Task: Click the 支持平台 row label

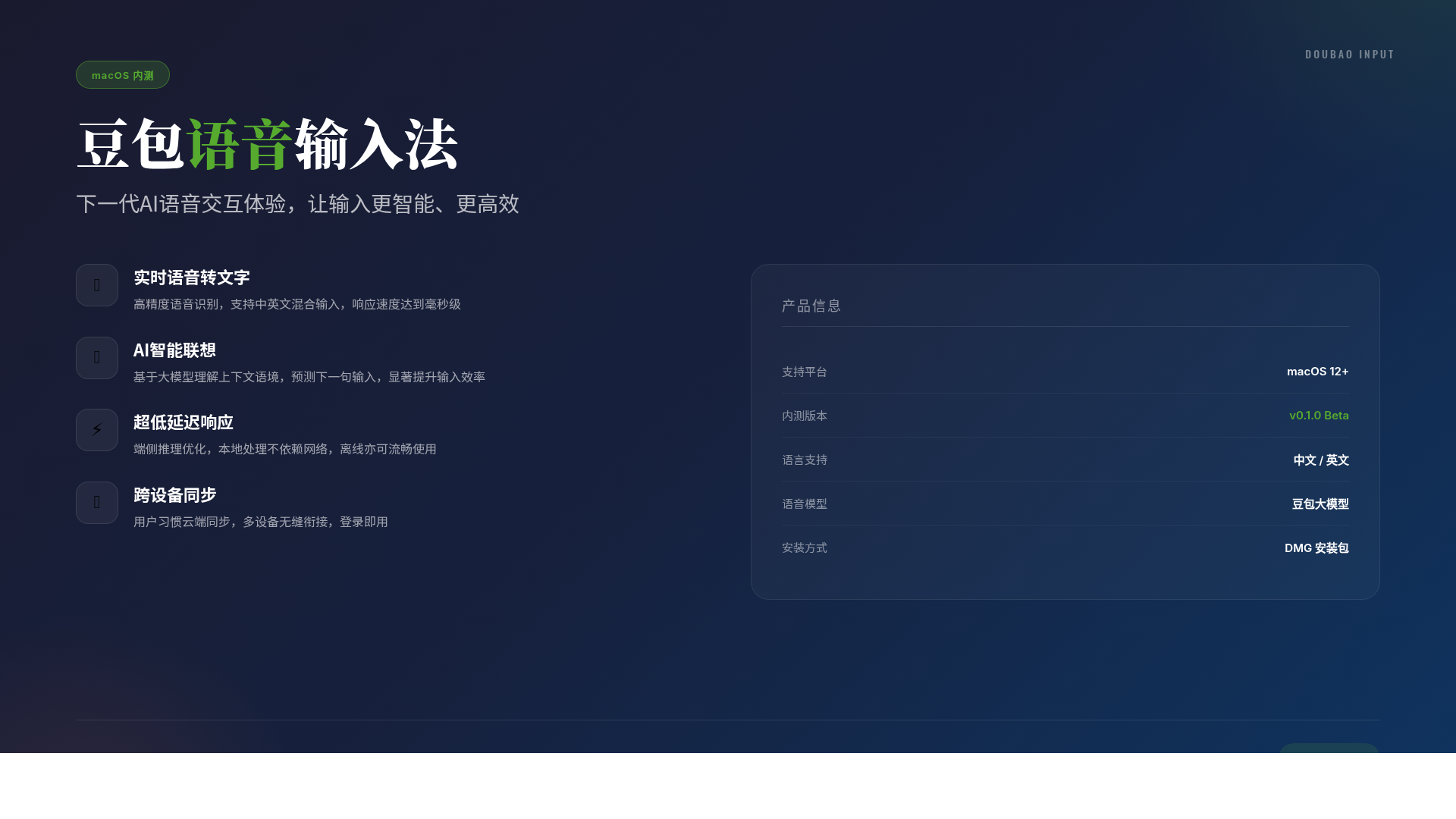Action: pos(805,372)
